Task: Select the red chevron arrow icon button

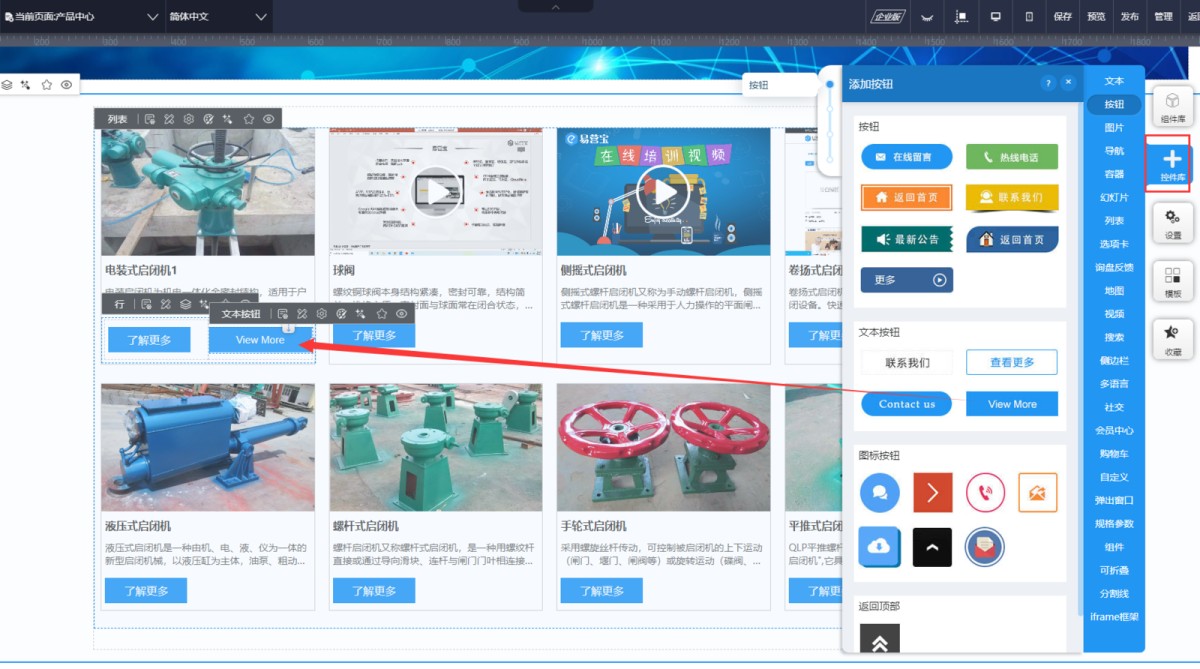Action: 933,493
